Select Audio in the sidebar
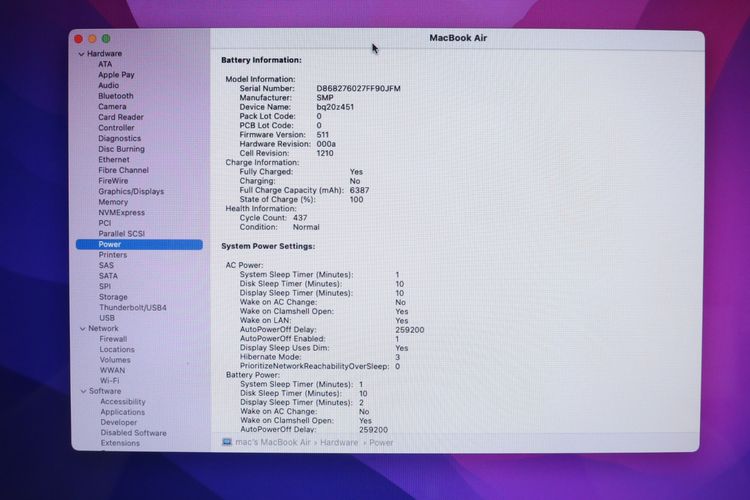 click(x=109, y=85)
